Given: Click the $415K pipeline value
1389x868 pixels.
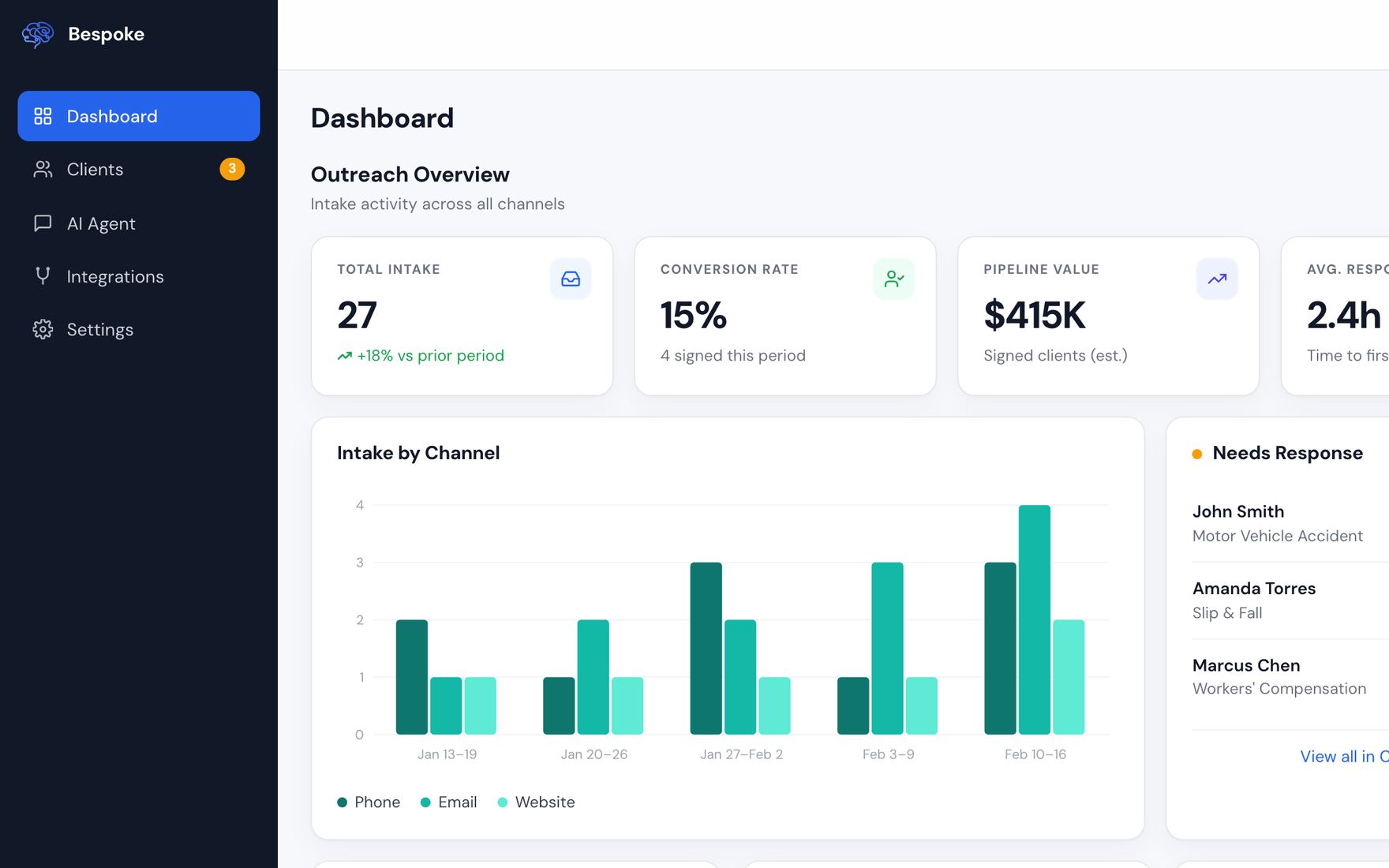Looking at the screenshot, I should point(1035,315).
